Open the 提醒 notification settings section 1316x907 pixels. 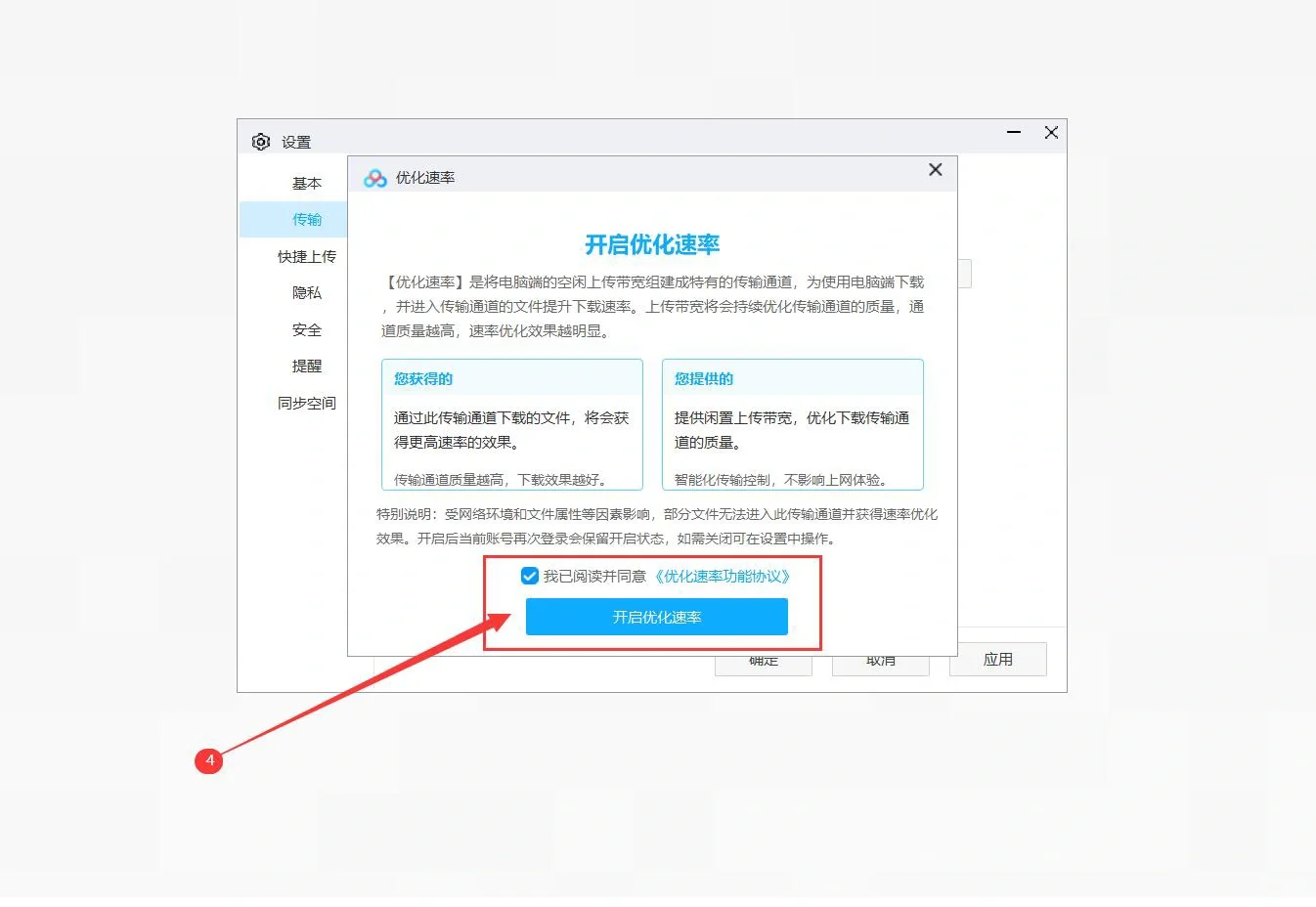click(x=307, y=366)
